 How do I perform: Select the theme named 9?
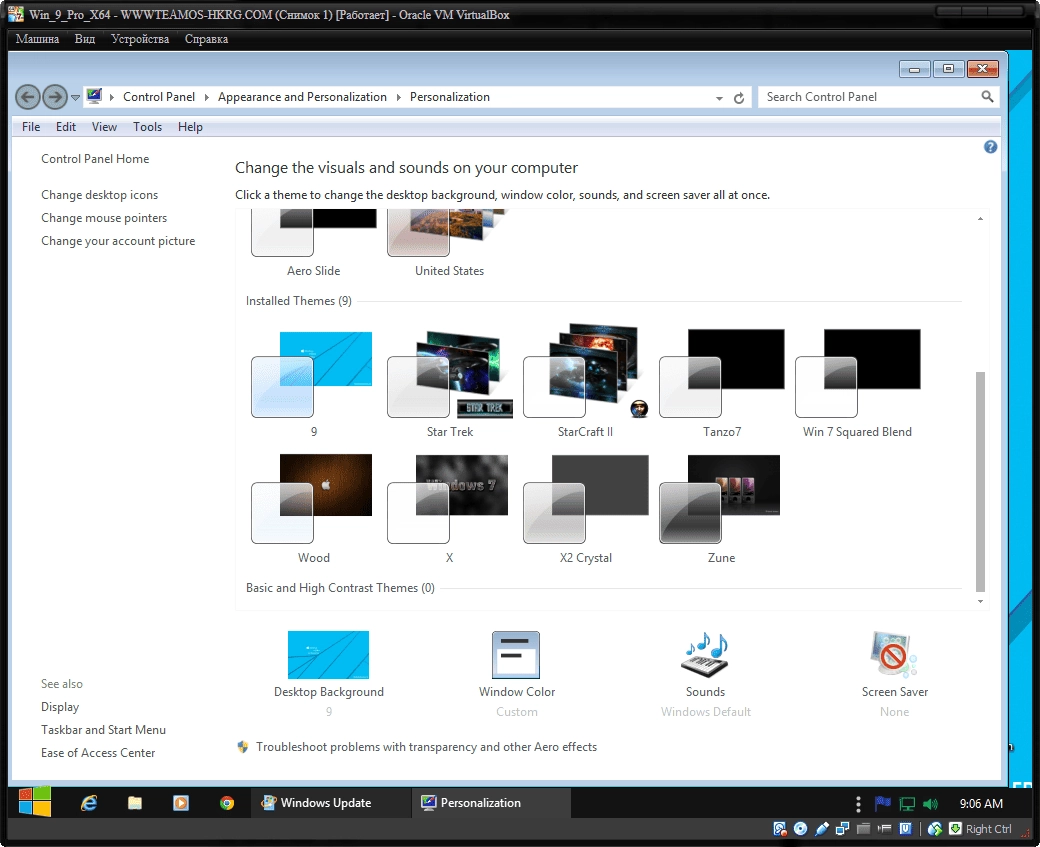(313, 383)
